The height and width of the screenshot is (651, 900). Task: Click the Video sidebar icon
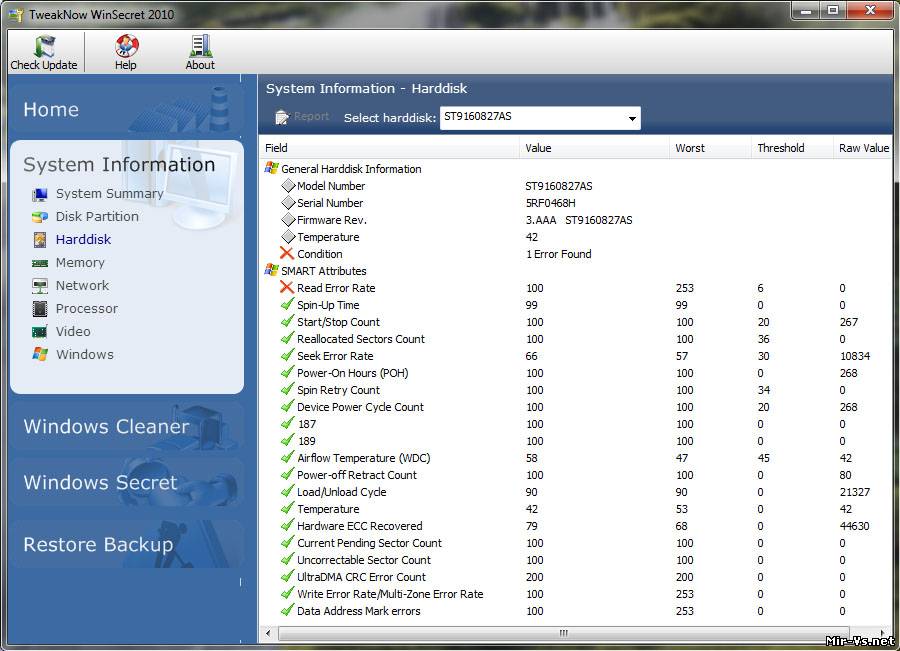point(40,332)
